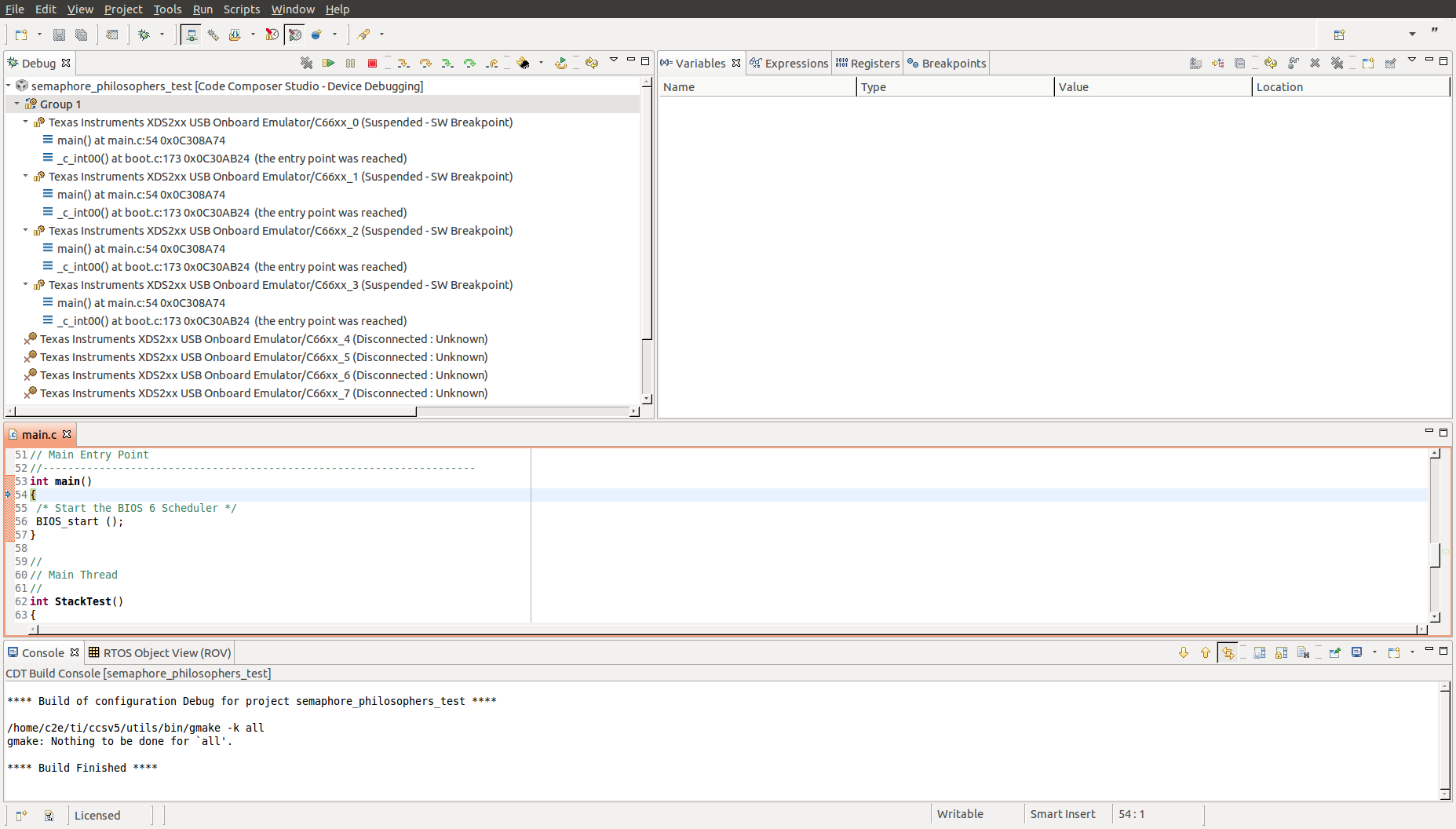Switch to the Registers tab

(x=867, y=63)
